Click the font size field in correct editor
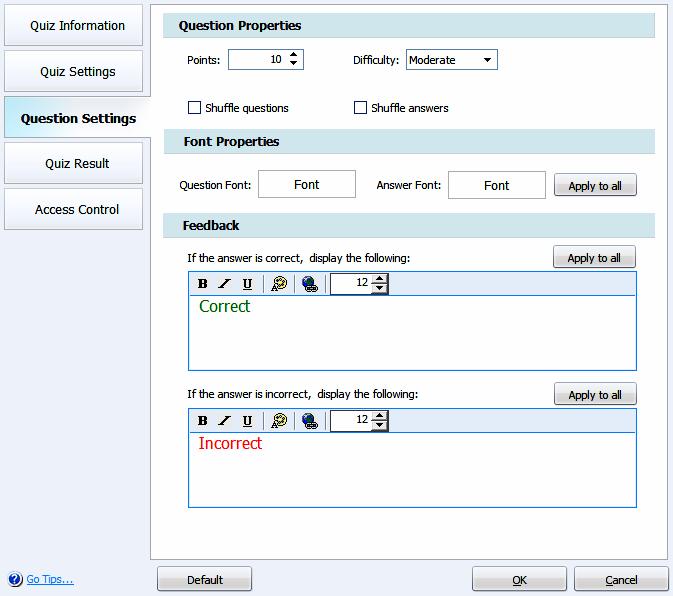 pos(351,283)
